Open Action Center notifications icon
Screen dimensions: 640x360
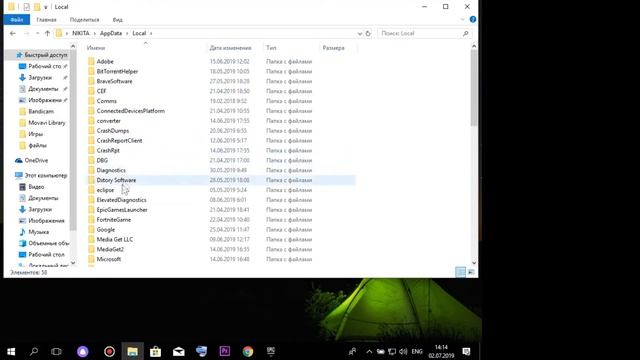466,351
